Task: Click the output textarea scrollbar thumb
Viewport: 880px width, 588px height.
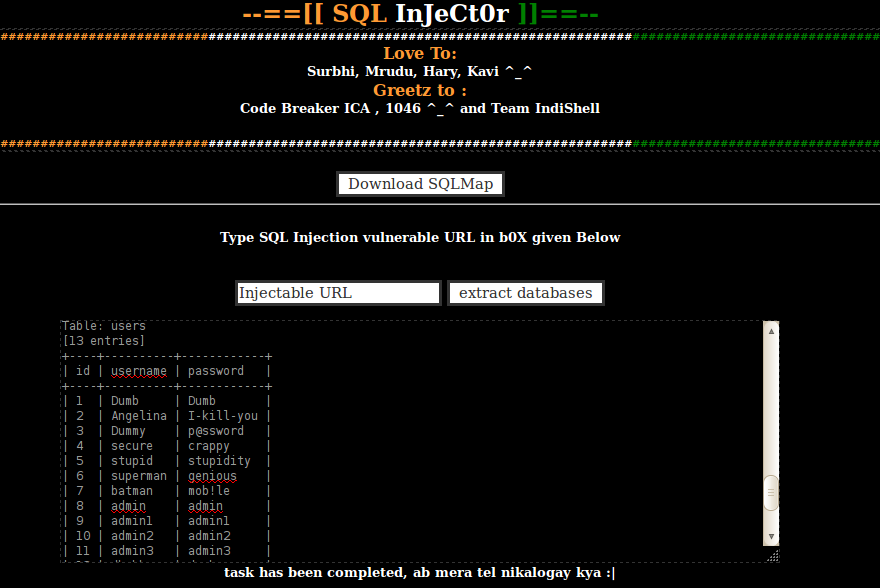Action: point(771,493)
